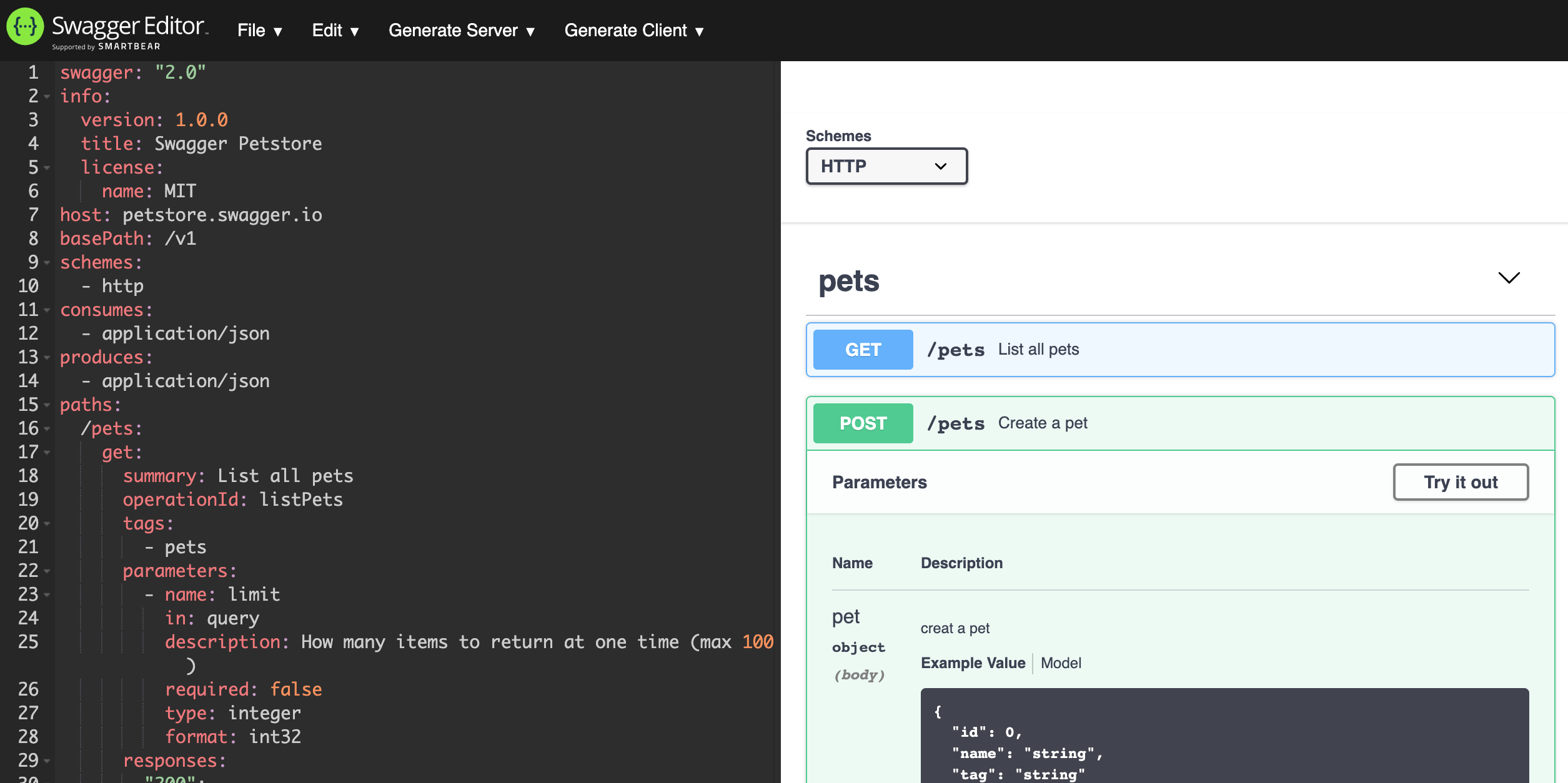Click the 'version: 1.0.0' line
The height and width of the screenshot is (783, 1568).
pyautogui.click(x=154, y=120)
